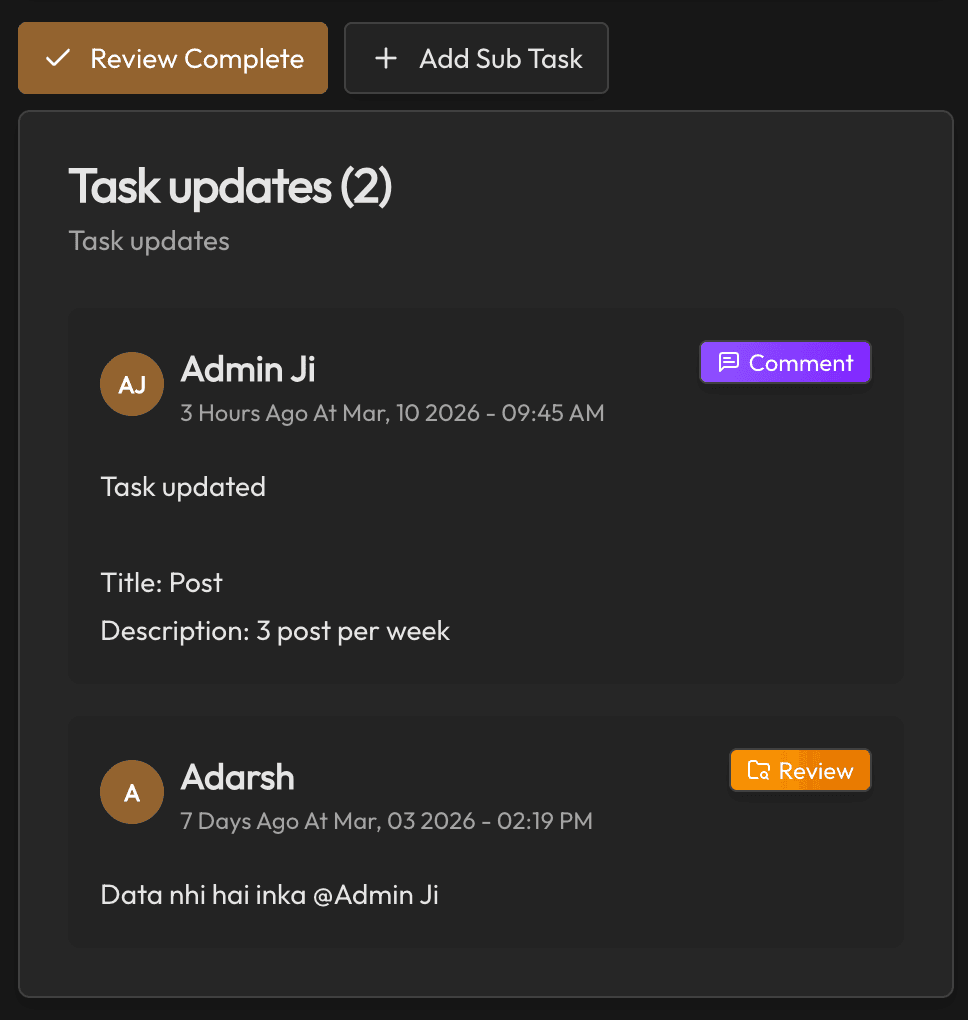The width and height of the screenshot is (968, 1020).
Task: Click the @Admin Ji mention
Action: [x=376, y=895]
